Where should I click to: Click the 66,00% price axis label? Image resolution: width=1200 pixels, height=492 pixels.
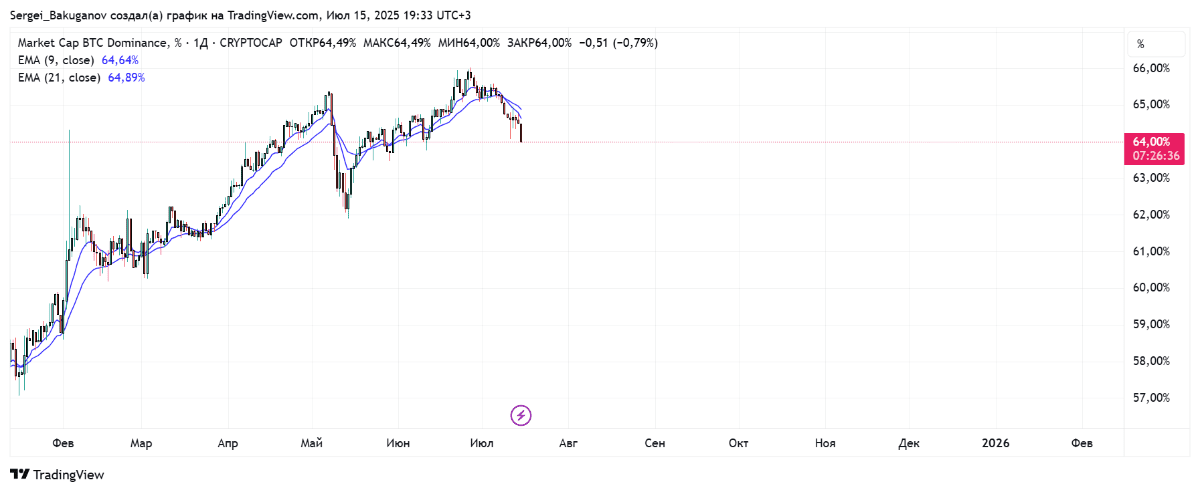[x=1151, y=68]
